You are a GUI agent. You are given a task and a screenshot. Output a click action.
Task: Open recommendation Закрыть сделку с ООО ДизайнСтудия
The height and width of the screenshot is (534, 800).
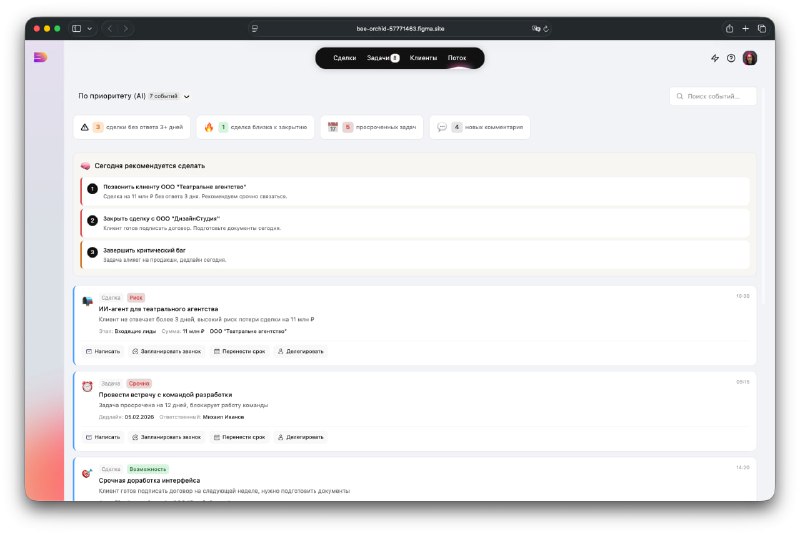[x=415, y=223]
